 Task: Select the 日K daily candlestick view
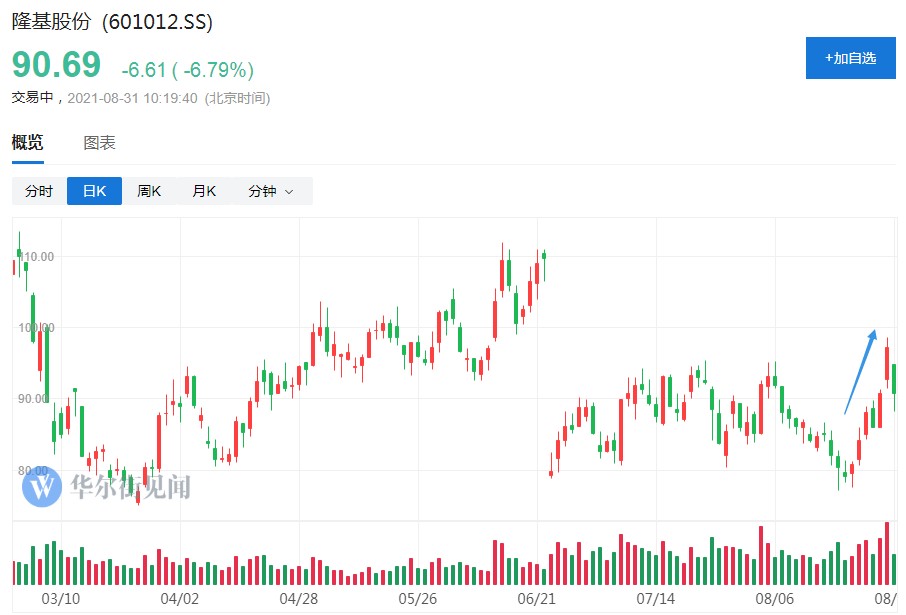[x=94, y=191]
